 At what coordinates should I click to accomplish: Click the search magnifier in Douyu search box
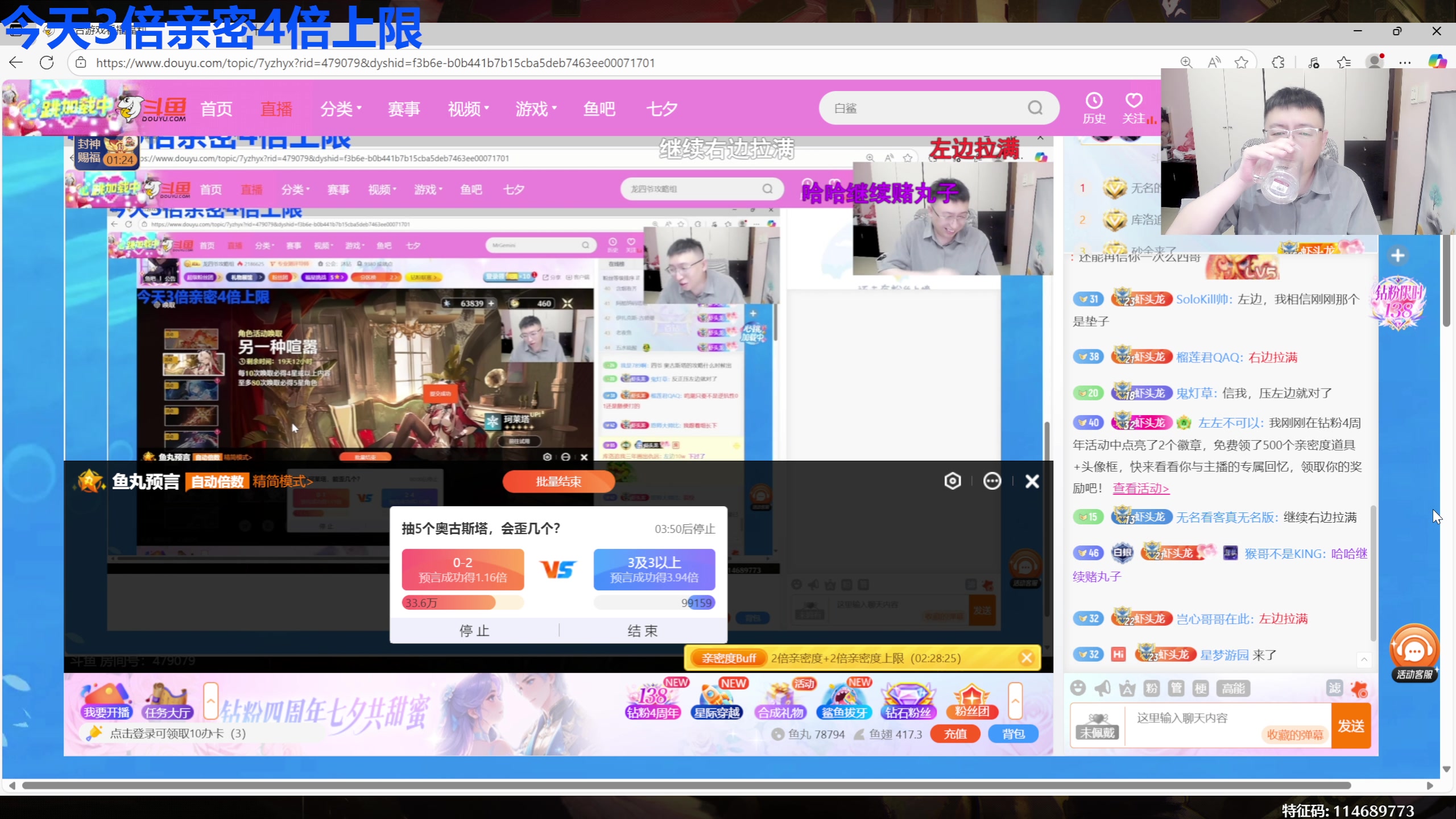point(1035,107)
